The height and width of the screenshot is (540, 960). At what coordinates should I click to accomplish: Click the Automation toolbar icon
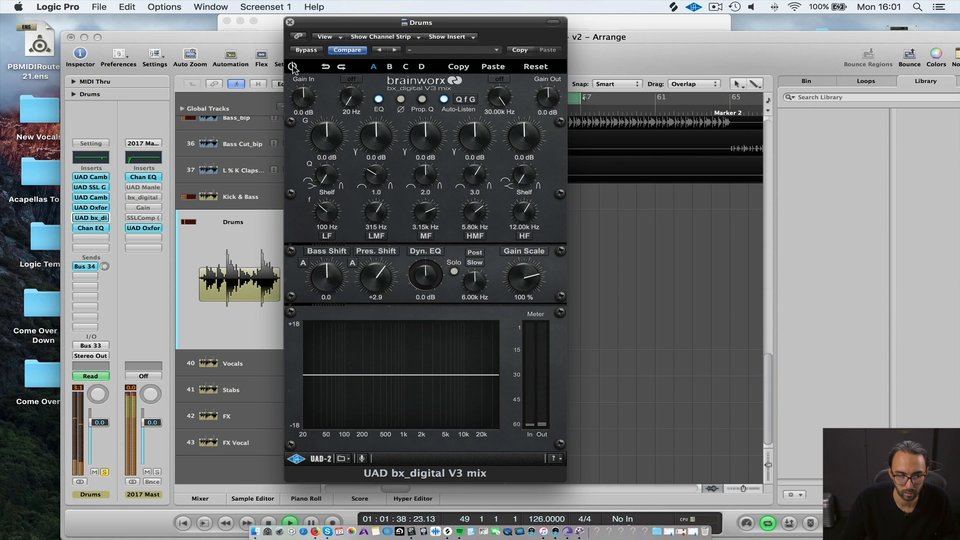pyautogui.click(x=230, y=57)
